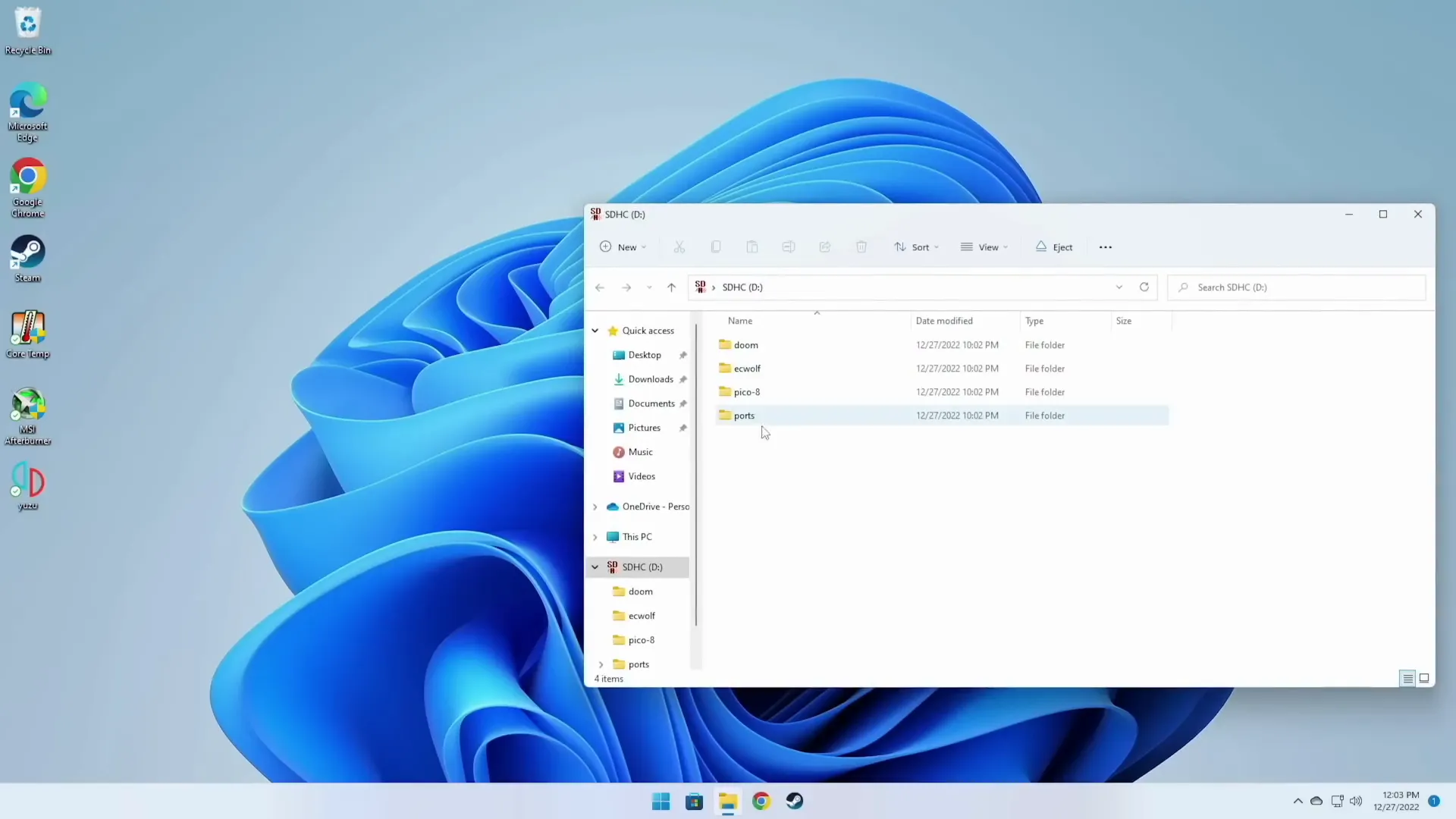Viewport: 1456px width, 819px height.
Task: Click the overflow menu (three dots)
Action: 1106,247
